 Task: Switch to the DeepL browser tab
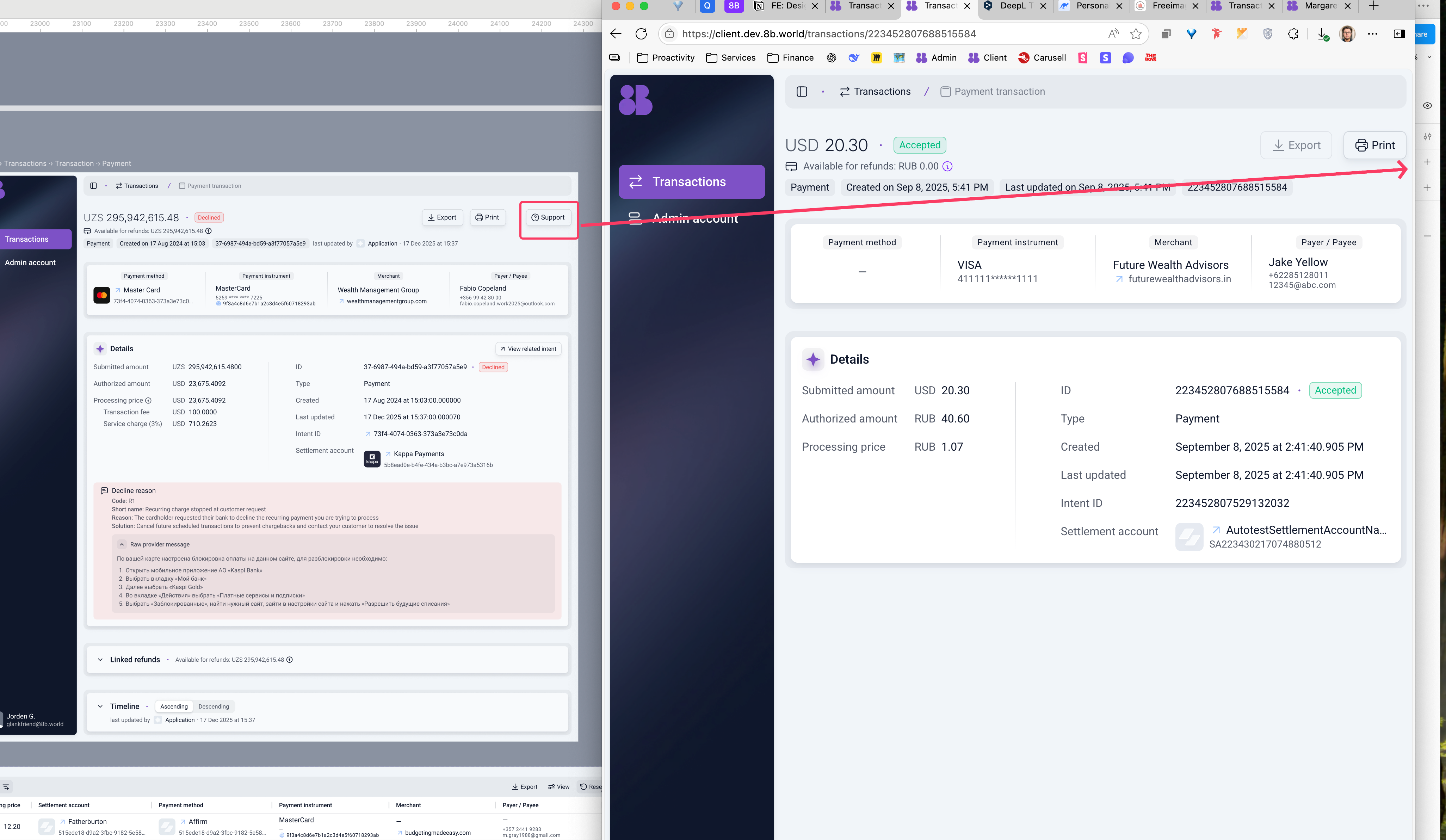click(1015, 6)
